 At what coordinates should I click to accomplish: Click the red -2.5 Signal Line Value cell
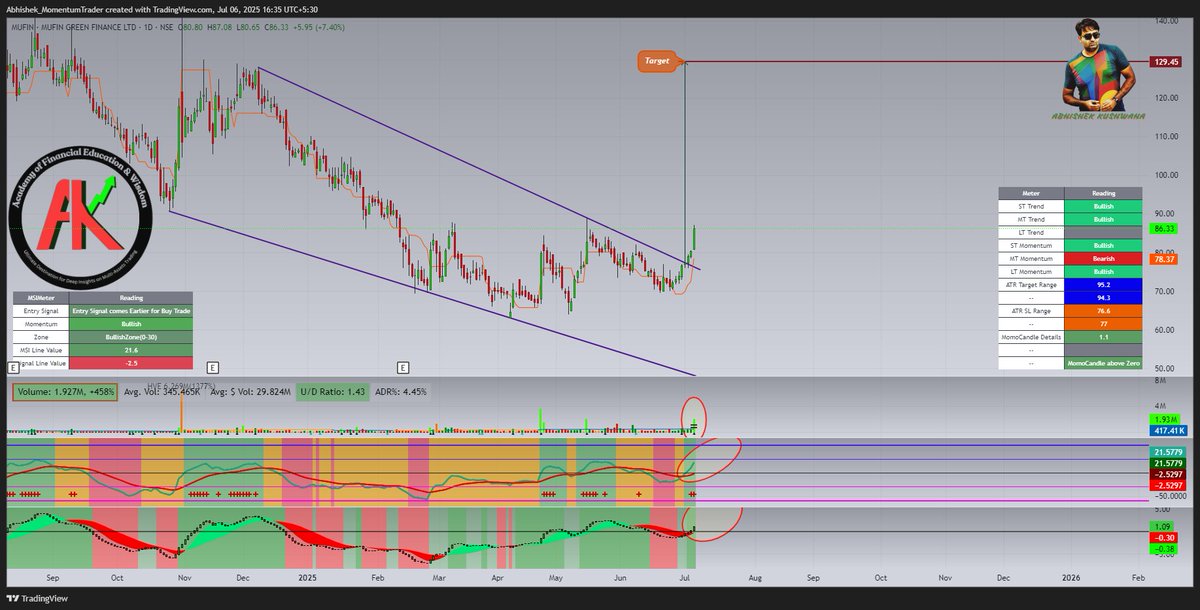click(131, 363)
